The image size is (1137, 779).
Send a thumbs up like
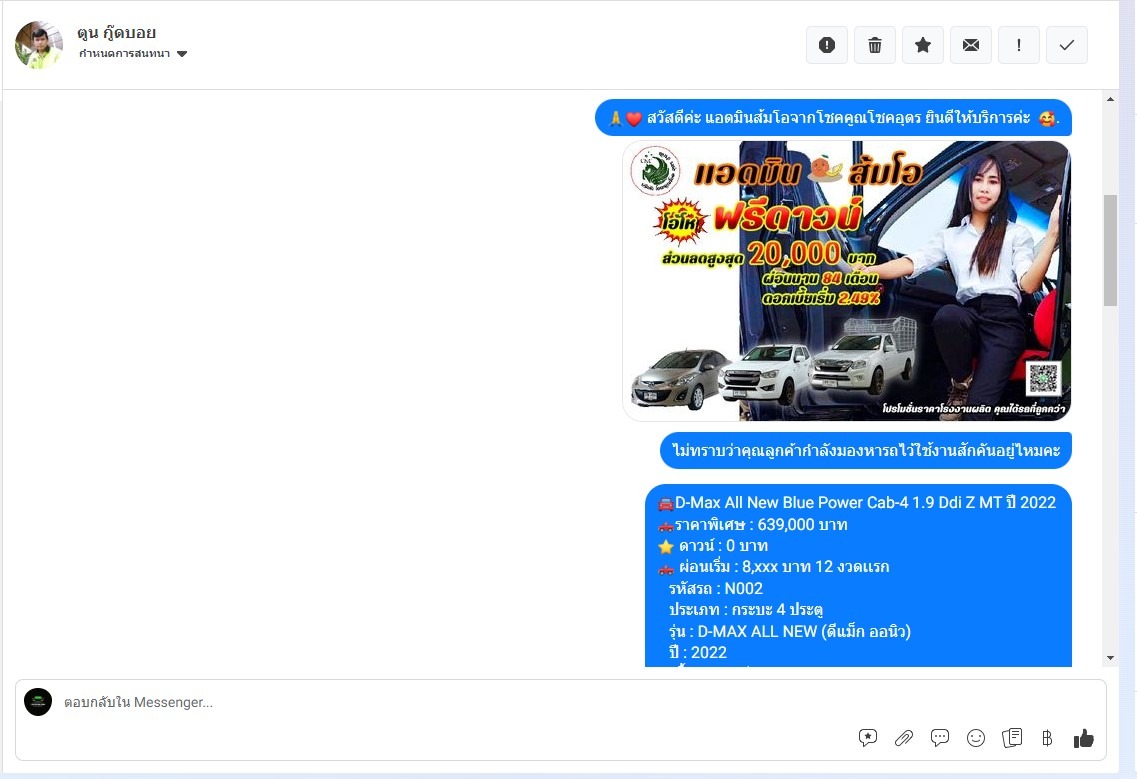pyautogui.click(x=1083, y=738)
